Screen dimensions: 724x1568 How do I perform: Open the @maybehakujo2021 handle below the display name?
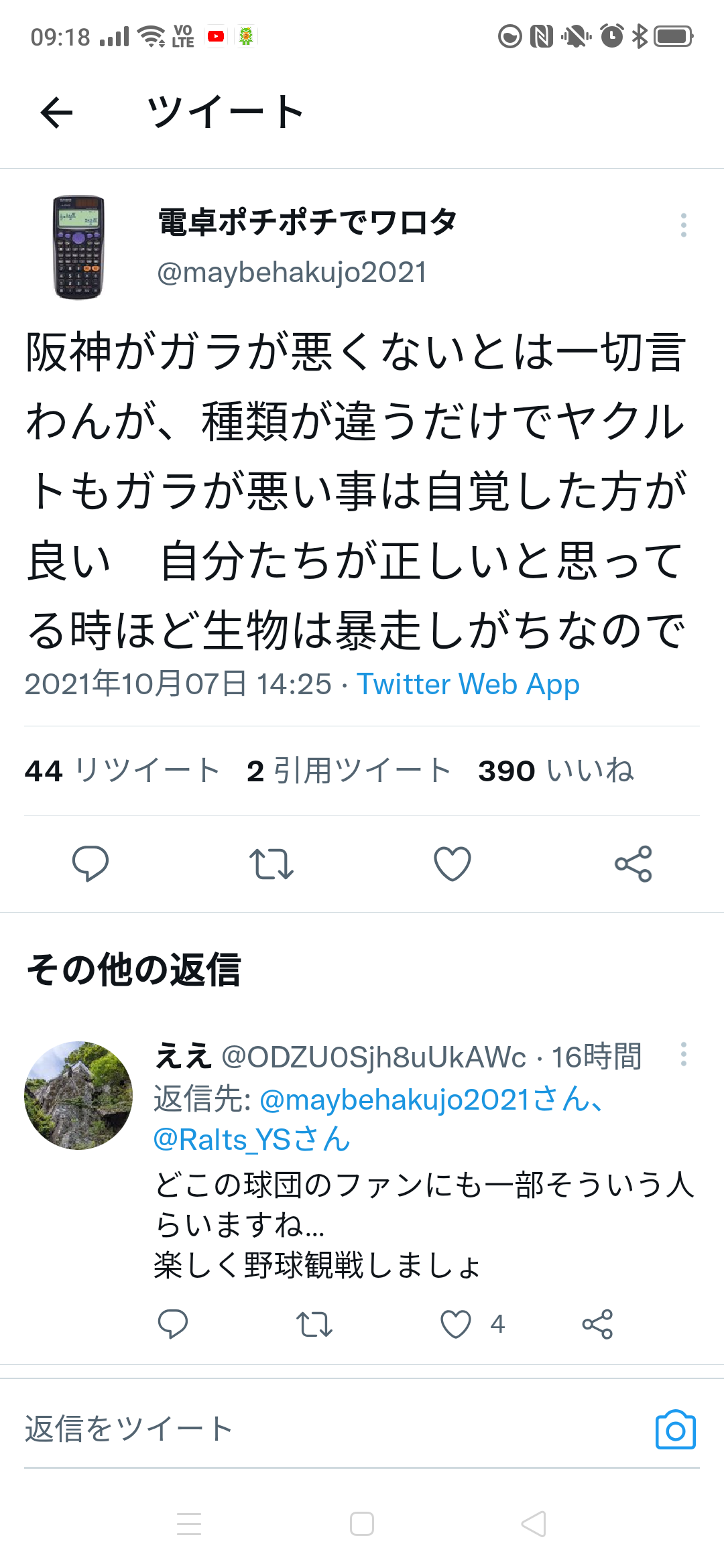click(292, 272)
